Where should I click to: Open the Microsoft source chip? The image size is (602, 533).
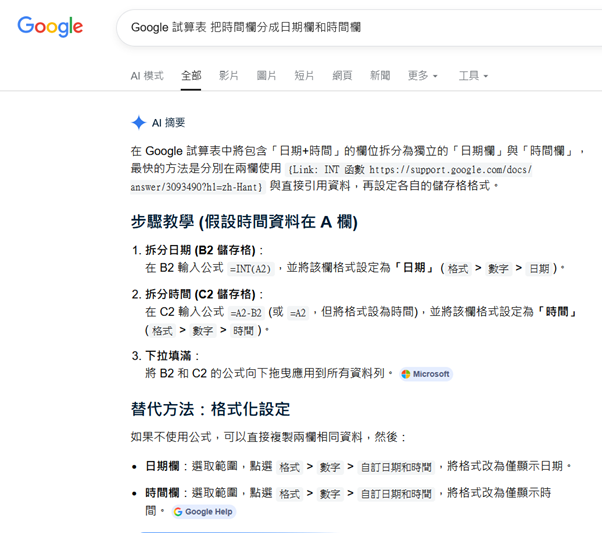(426, 374)
